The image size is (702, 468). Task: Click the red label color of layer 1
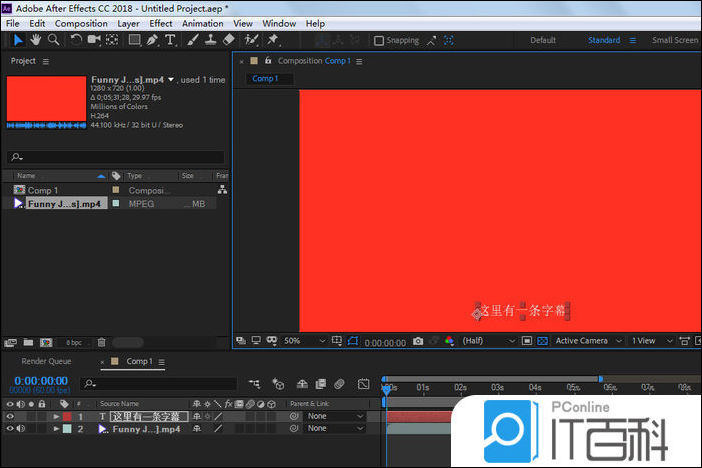pos(67,416)
